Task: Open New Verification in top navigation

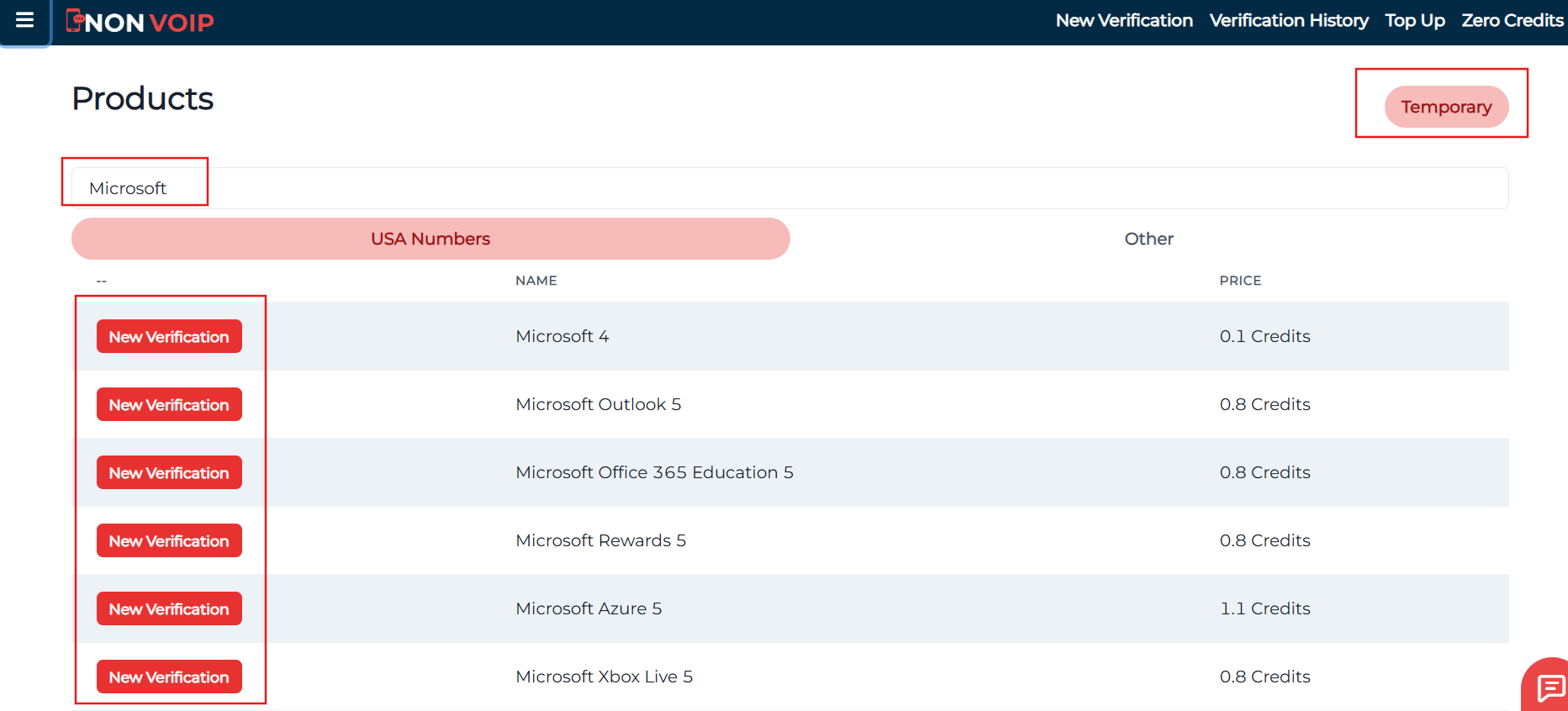Action: [x=1124, y=21]
